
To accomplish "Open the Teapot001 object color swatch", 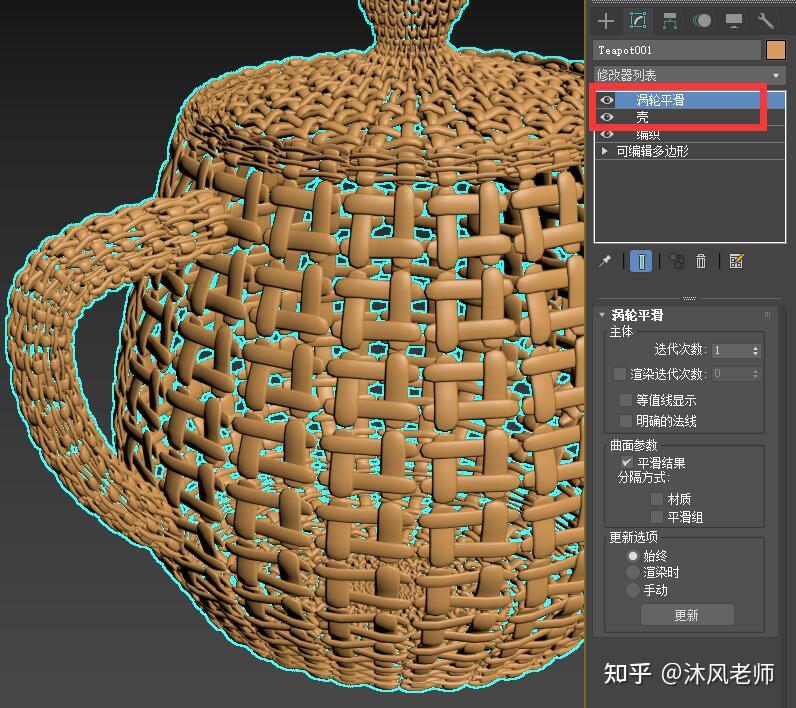I will click(x=776, y=50).
